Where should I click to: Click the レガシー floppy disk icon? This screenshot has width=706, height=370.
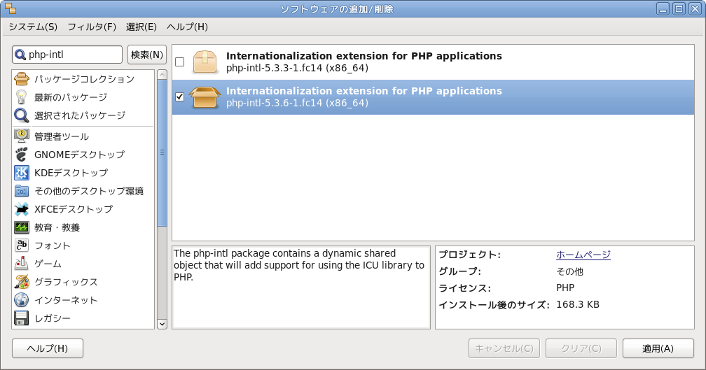(22, 318)
